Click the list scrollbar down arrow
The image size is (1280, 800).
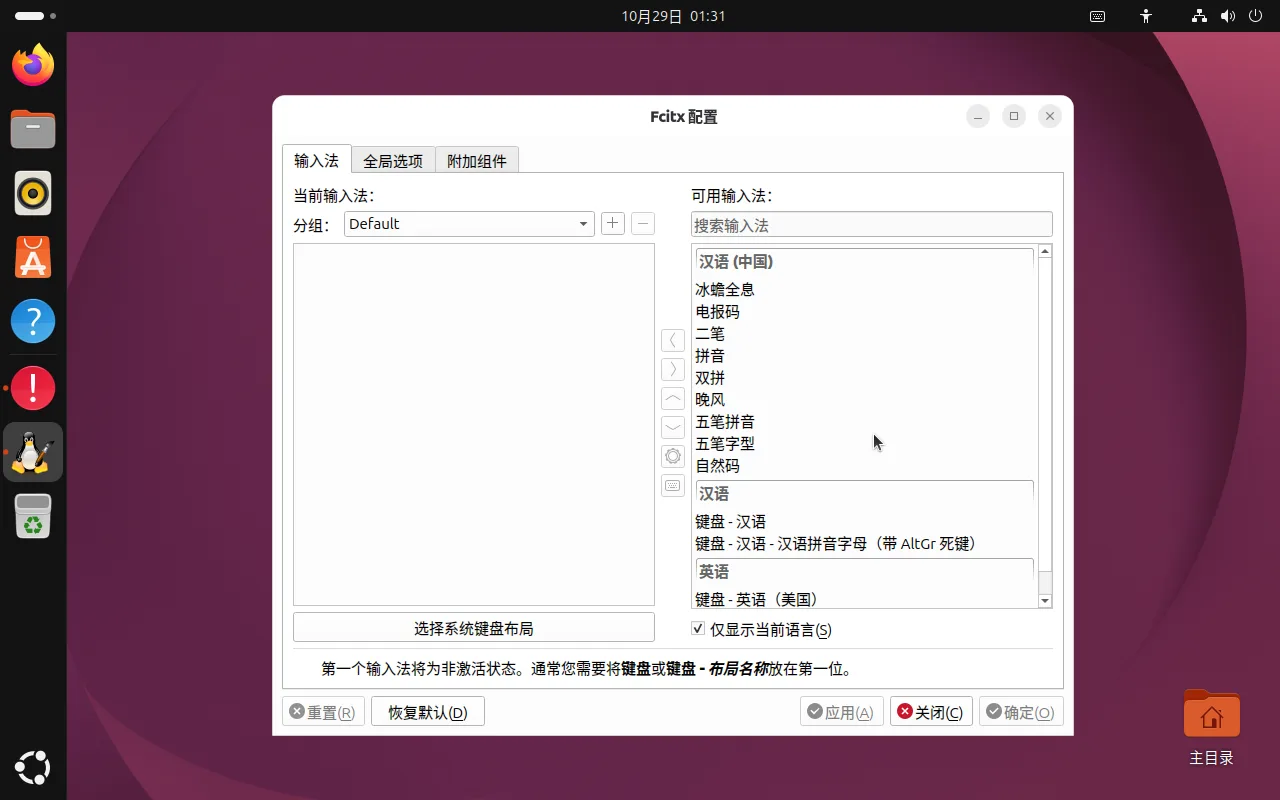tap(1045, 601)
